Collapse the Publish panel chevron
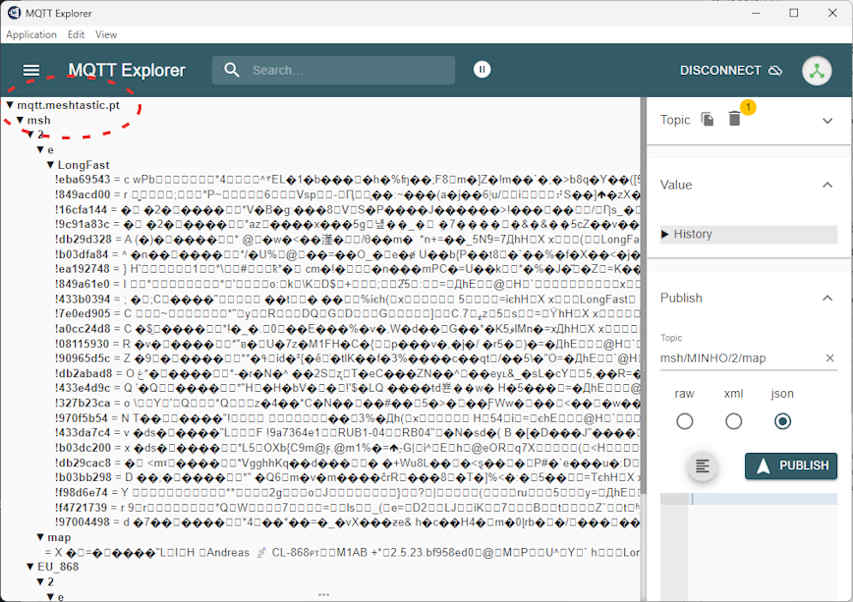Image resolution: width=853 pixels, height=602 pixels. [x=827, y=297]
